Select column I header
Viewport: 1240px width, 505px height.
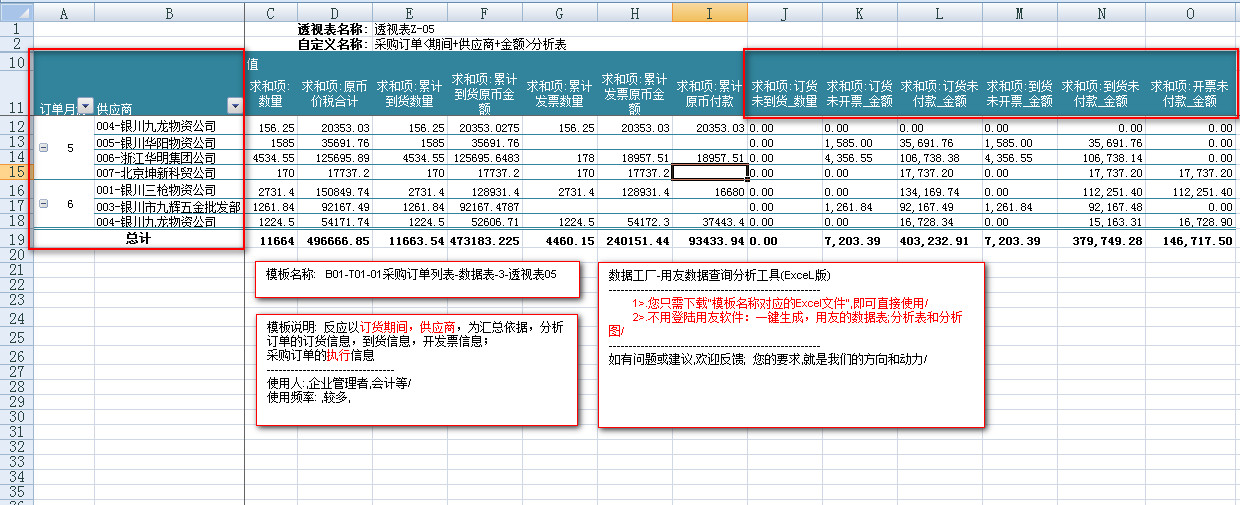(x=710, y=13)
